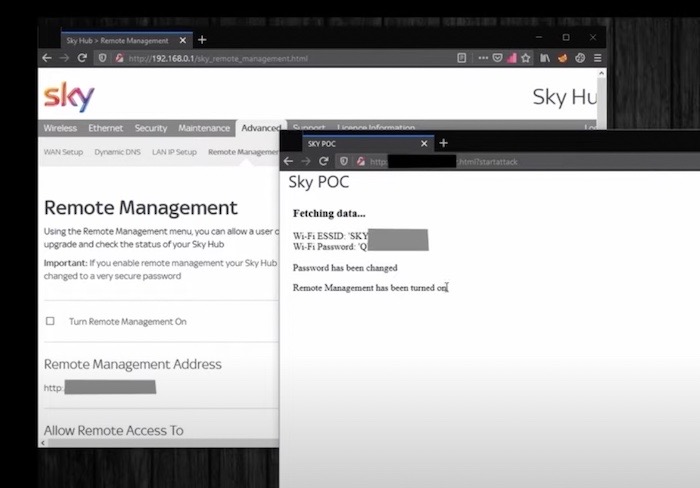Click the Sky logo
The width and height of the screenshot is (700, 488).
point(69,96)
